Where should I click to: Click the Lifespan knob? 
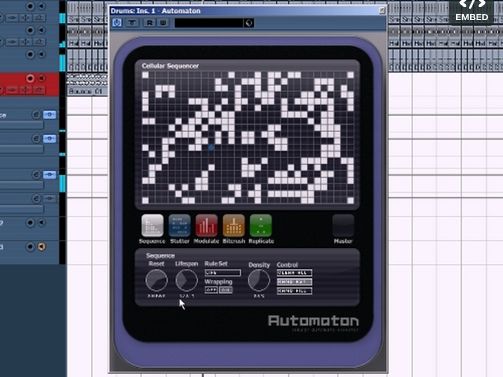pyautogui.click(x=186, y=280)
